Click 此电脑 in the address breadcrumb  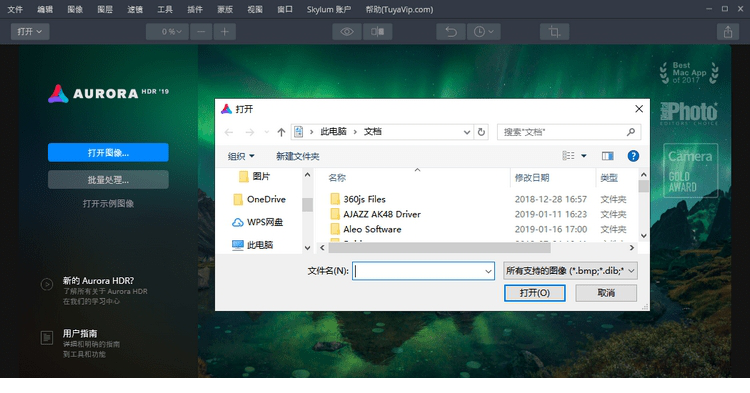[x=333, y=131]
